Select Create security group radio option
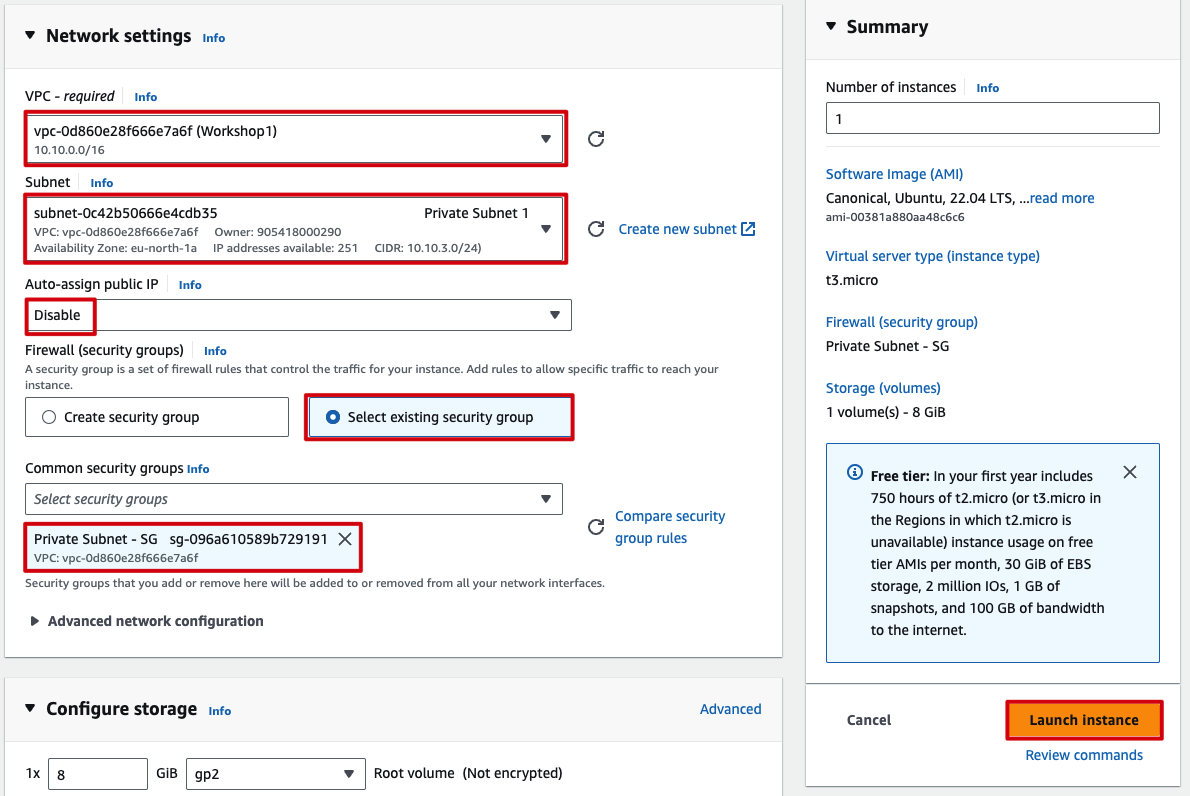 49,417
